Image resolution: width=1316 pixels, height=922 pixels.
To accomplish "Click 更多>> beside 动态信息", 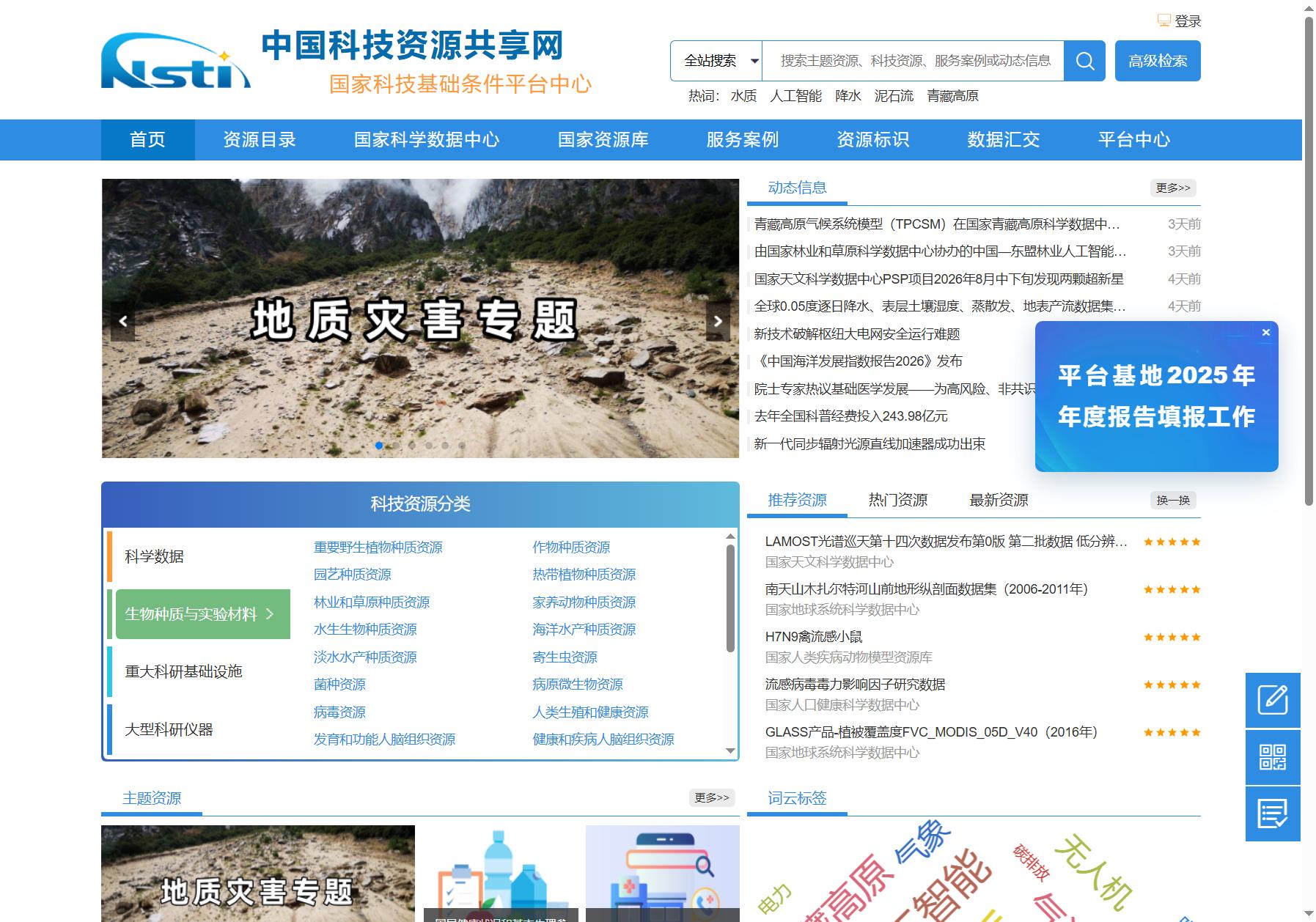I will (x=1173, y=188).
